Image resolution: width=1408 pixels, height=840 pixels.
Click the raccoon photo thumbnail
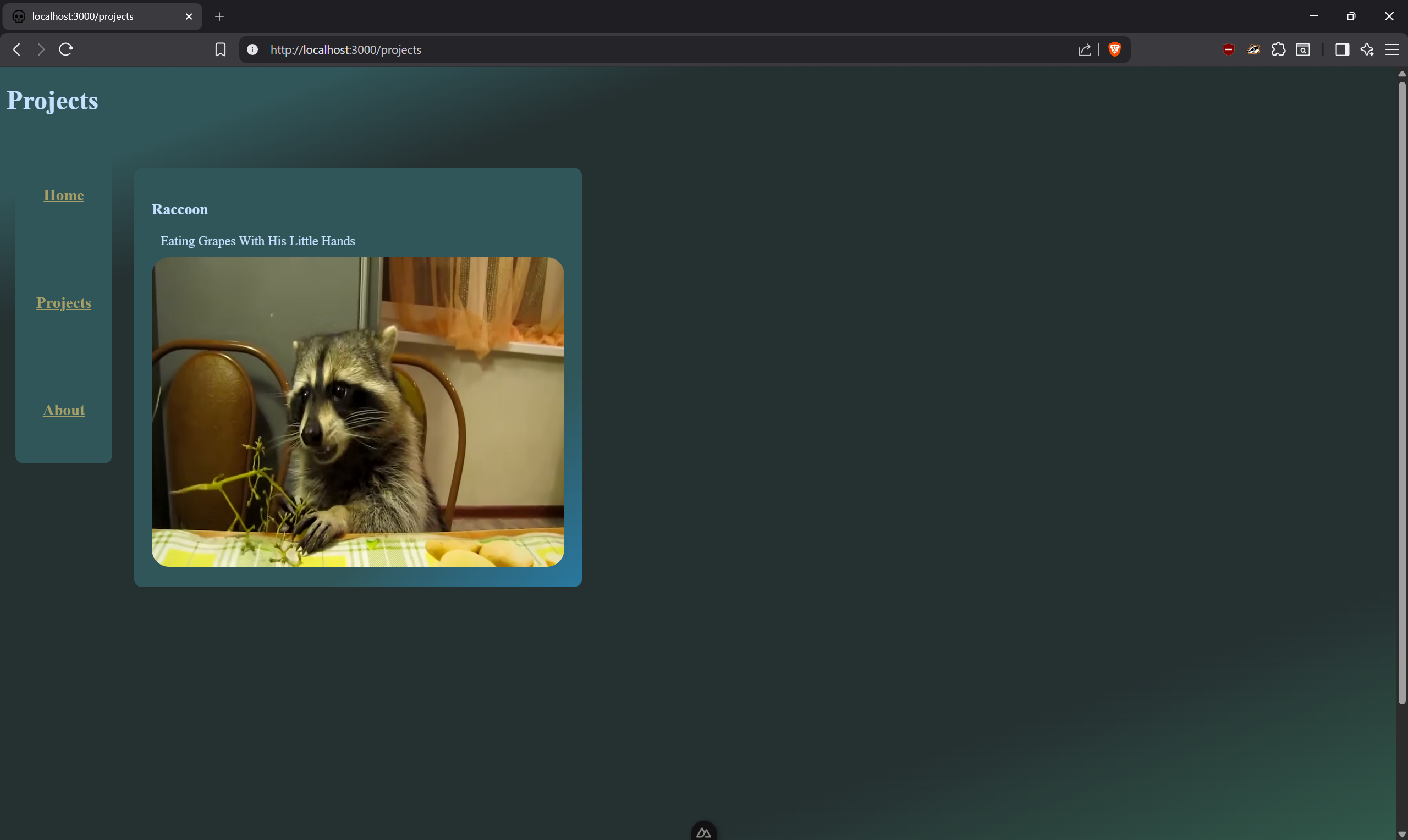pos(358,412)
